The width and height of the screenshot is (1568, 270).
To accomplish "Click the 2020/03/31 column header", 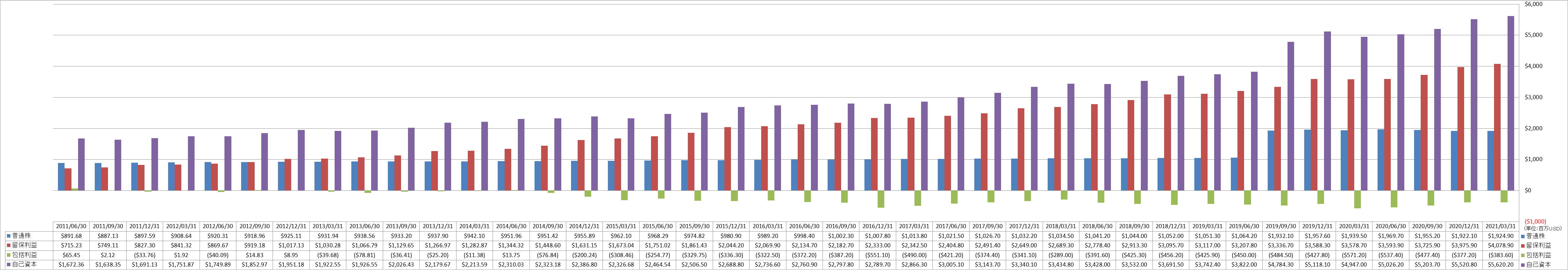I will click(1354, 226).
